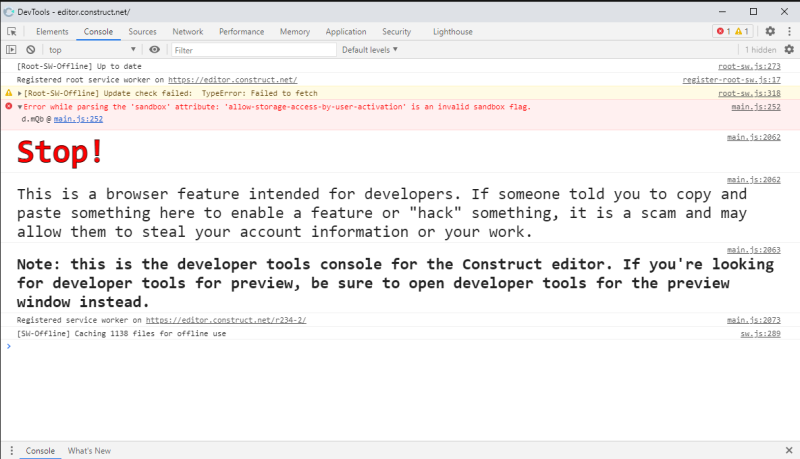This screenshot has height=459, width=800.
Task: Click the red Stop! heading message
Action: [x=60, y=152]
